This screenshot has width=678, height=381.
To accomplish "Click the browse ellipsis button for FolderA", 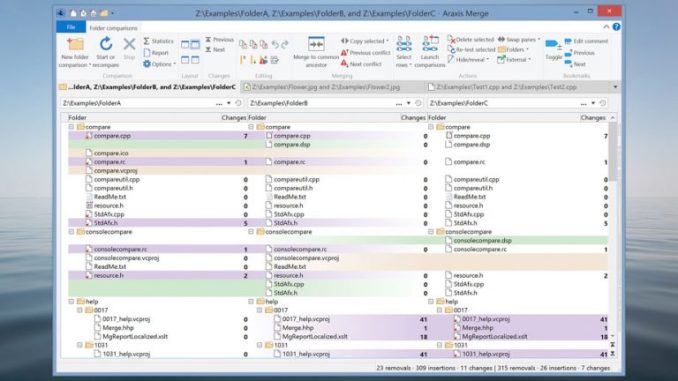I will coord(219,104).
